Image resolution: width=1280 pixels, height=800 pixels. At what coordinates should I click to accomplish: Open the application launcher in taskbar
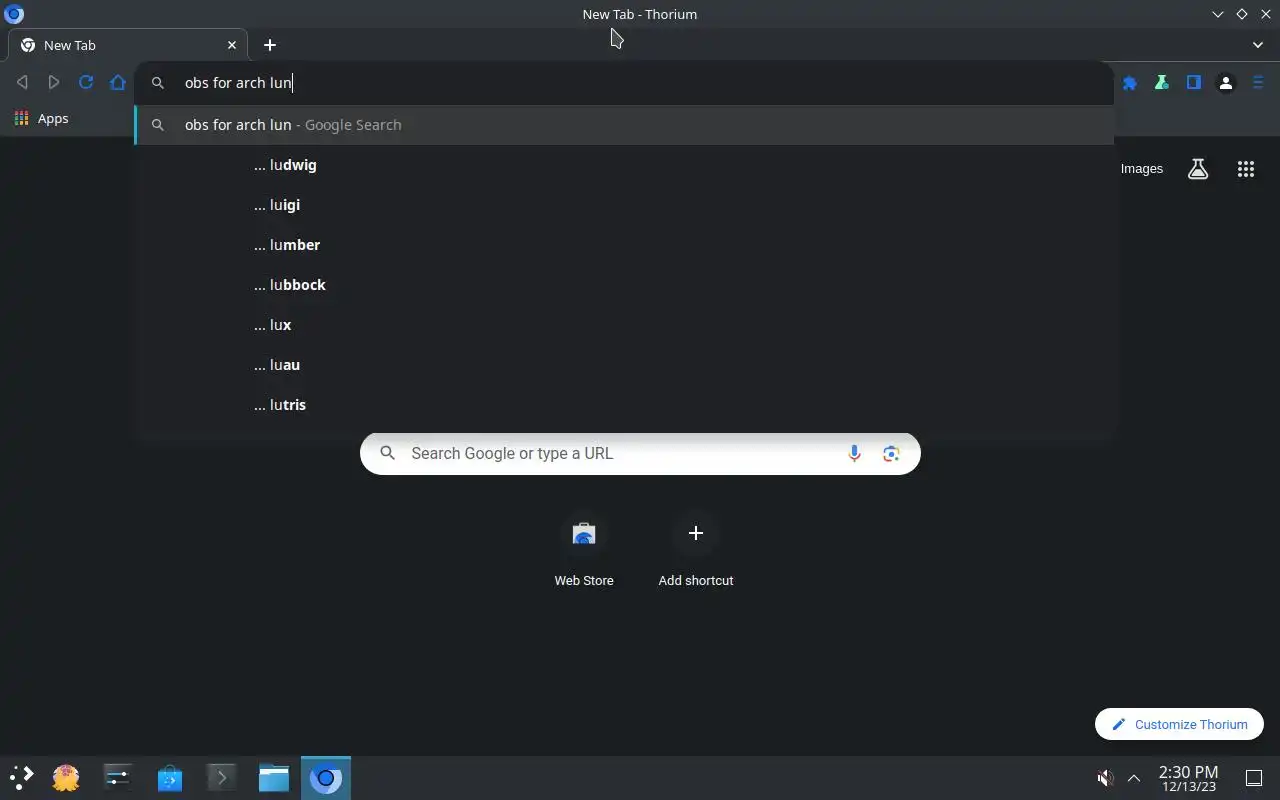[x=22, y=777]
